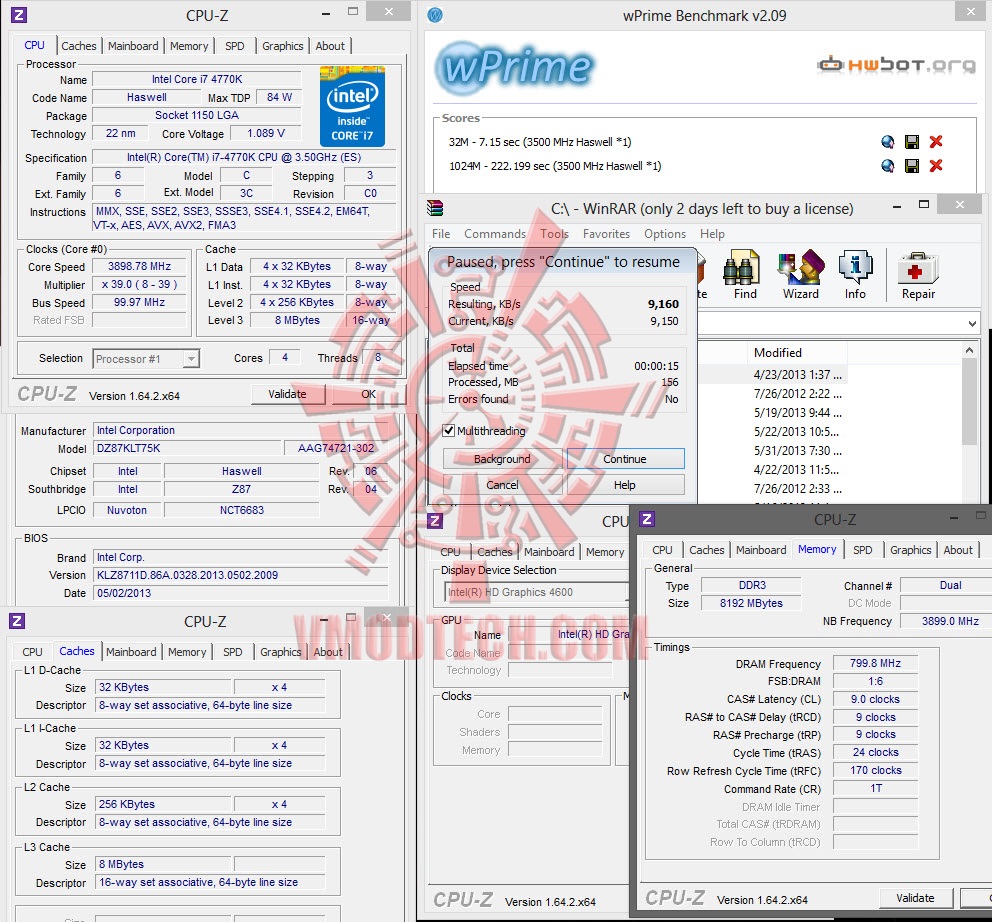Open About tab in top CPU-Z window
Image resolution: width=992 pixels, height=922 pixels.
tap(330, 46)
